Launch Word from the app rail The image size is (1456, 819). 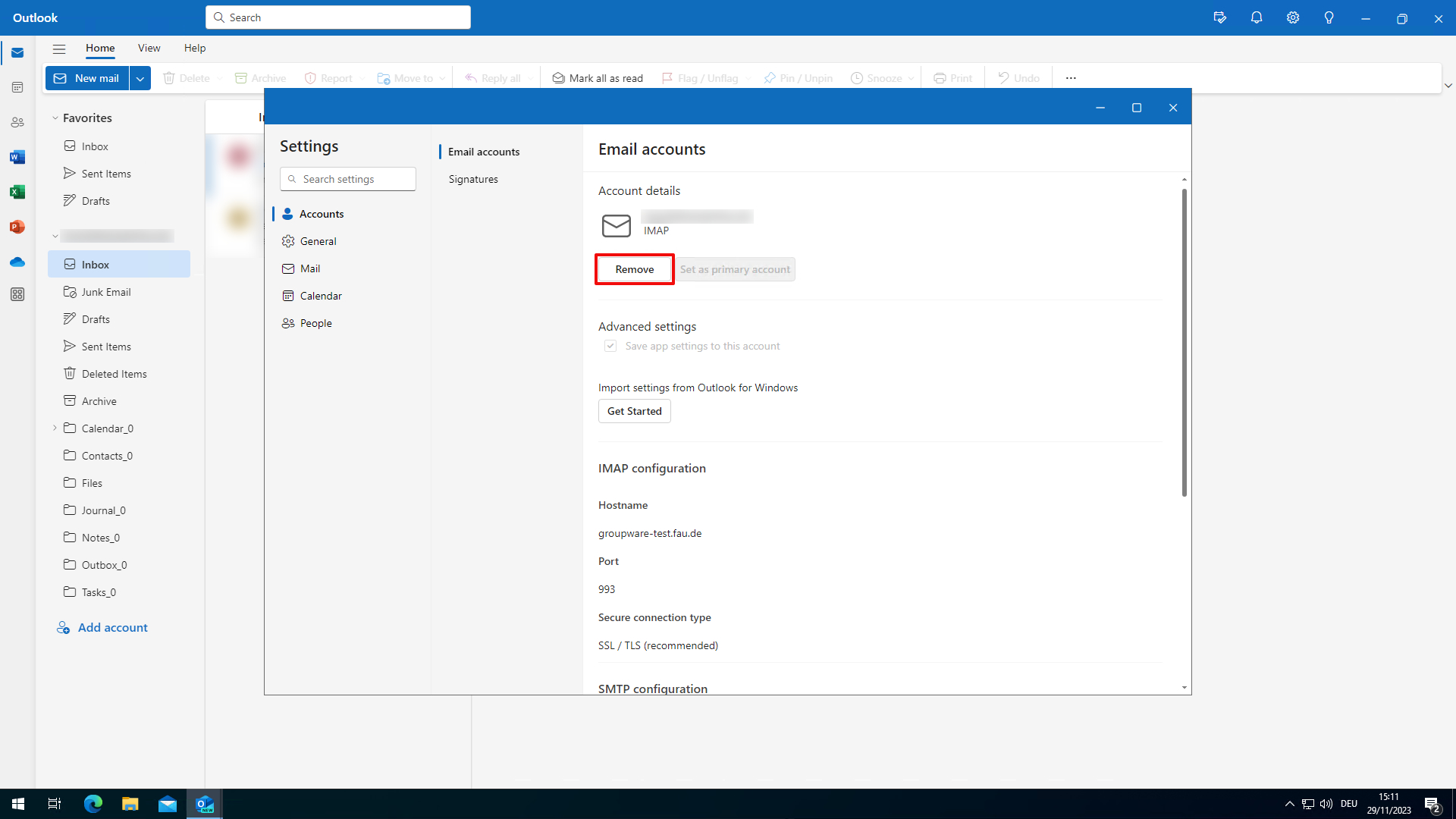tap(17, 157)
